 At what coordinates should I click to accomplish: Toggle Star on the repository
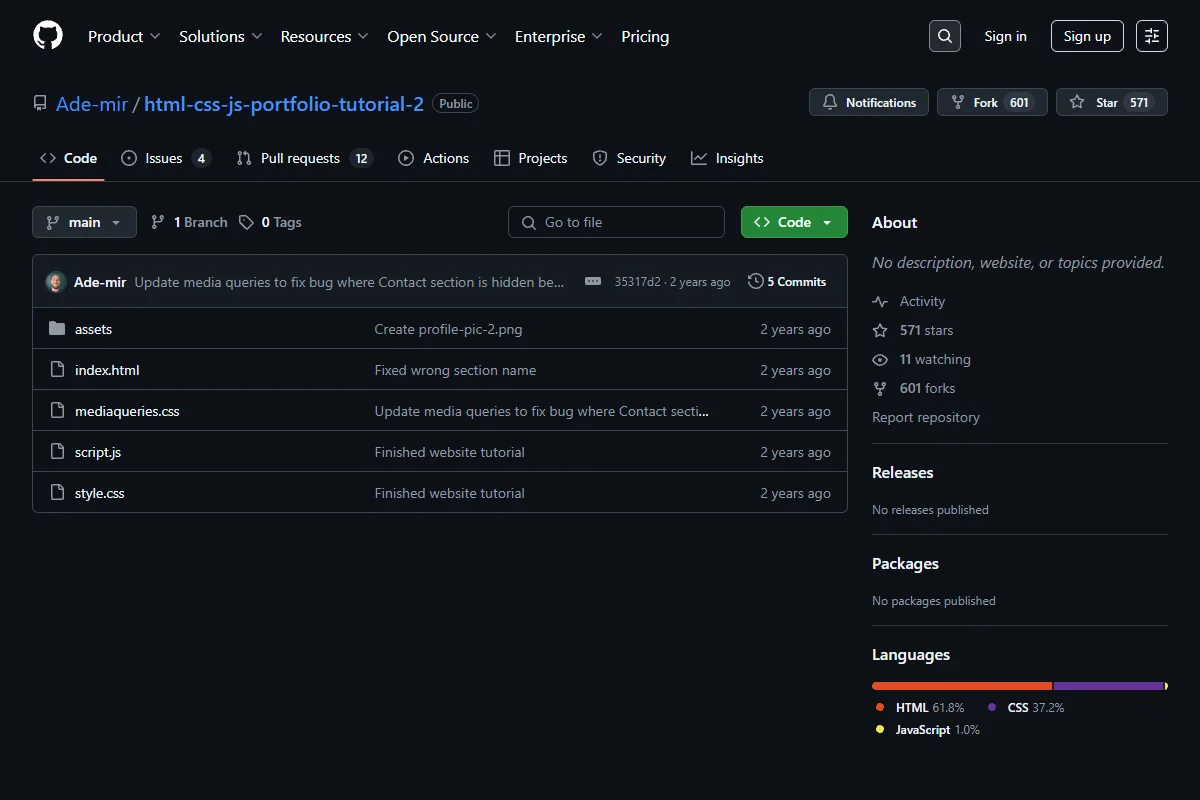pyautogui.click(x=1112, y=103)
